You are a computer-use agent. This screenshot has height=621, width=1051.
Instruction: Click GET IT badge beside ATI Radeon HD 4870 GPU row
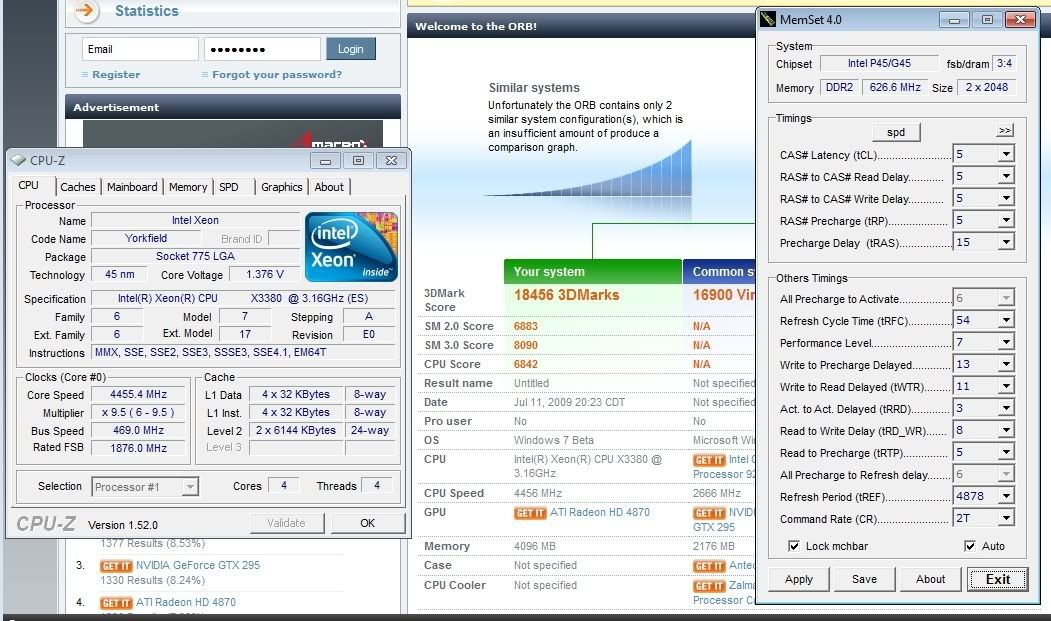(530, 513)
